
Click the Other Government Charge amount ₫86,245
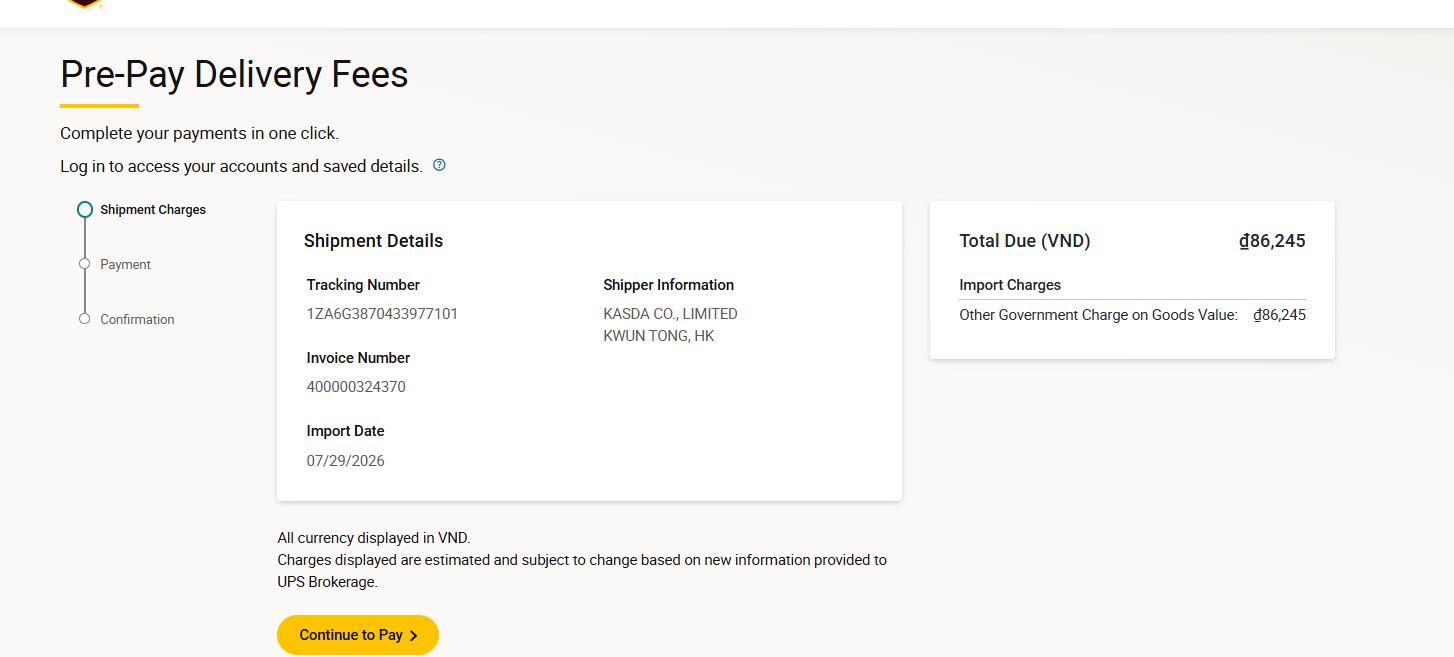point(1279,315)
